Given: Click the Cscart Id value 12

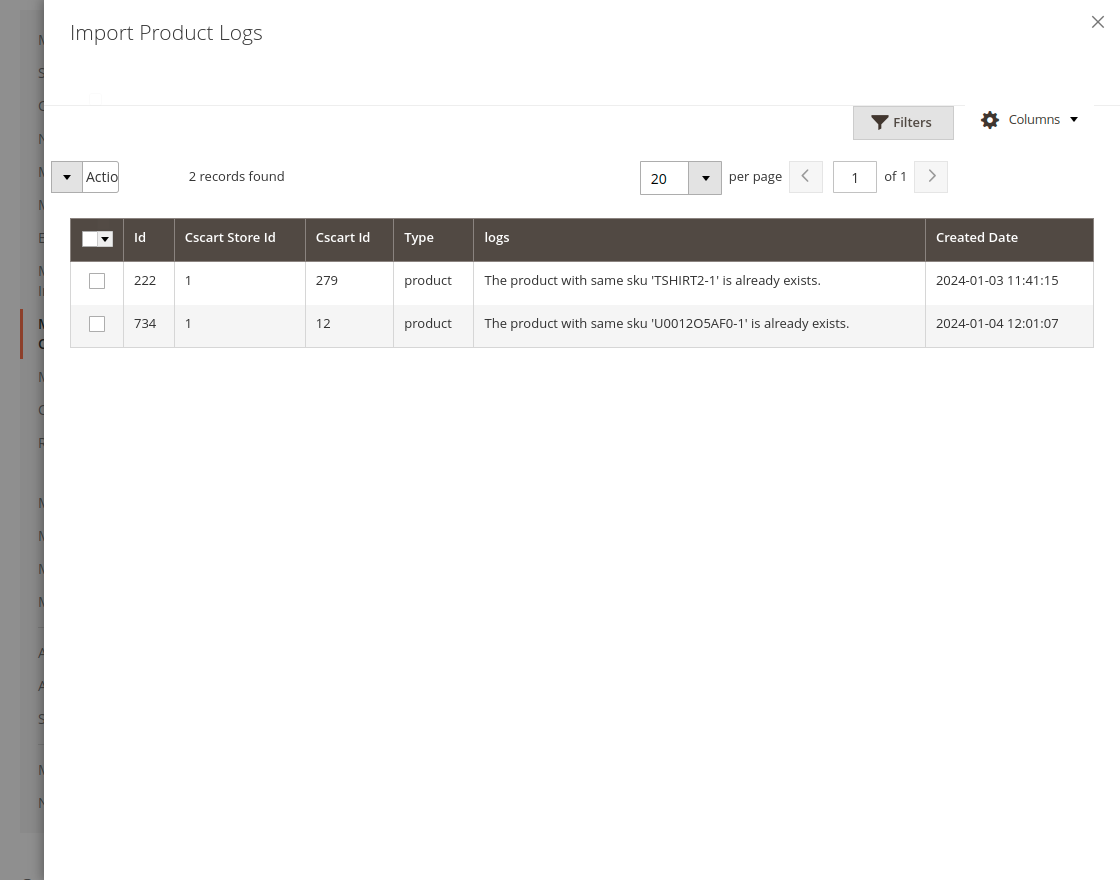Looking at the screenshot, I should [x=323, y=324].
